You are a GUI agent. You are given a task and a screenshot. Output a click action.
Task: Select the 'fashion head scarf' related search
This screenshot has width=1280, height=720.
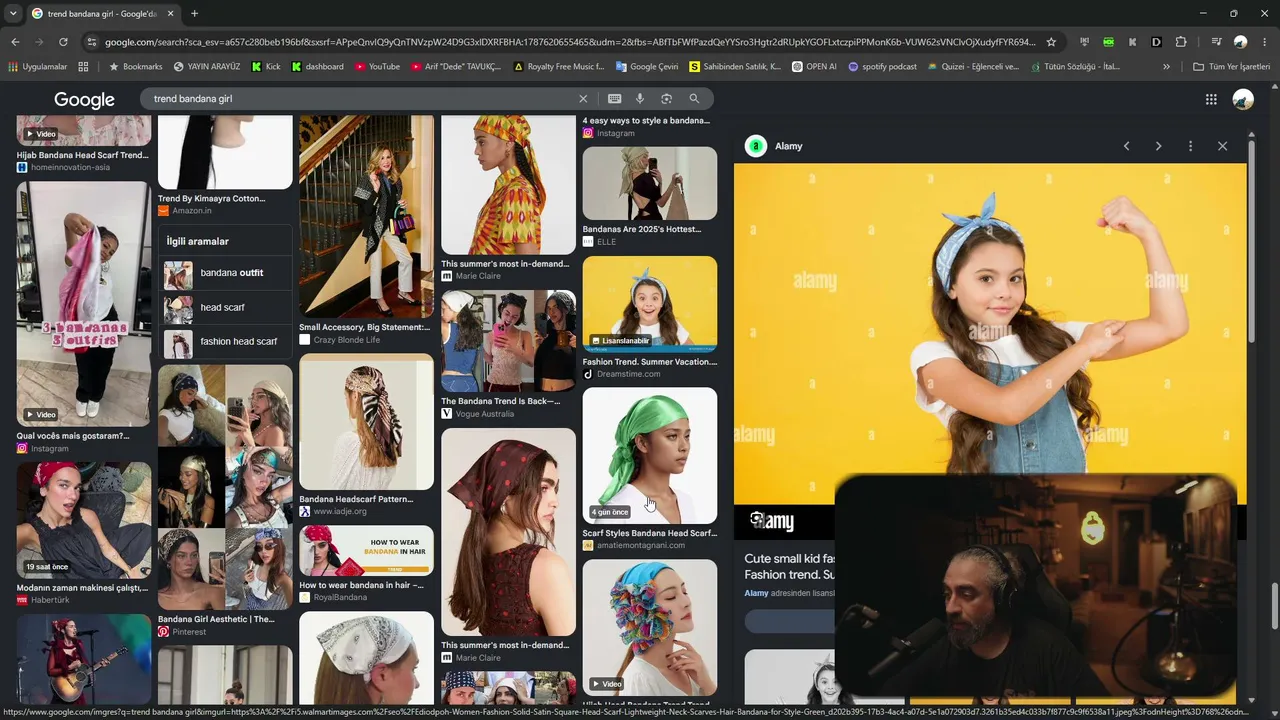[x=226, y=342]
